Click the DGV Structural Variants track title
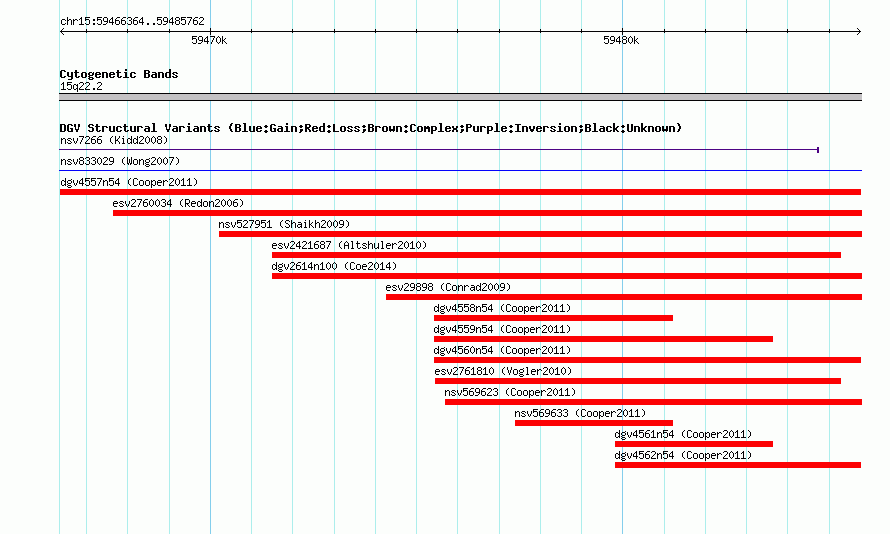 [x=371, y=128]
